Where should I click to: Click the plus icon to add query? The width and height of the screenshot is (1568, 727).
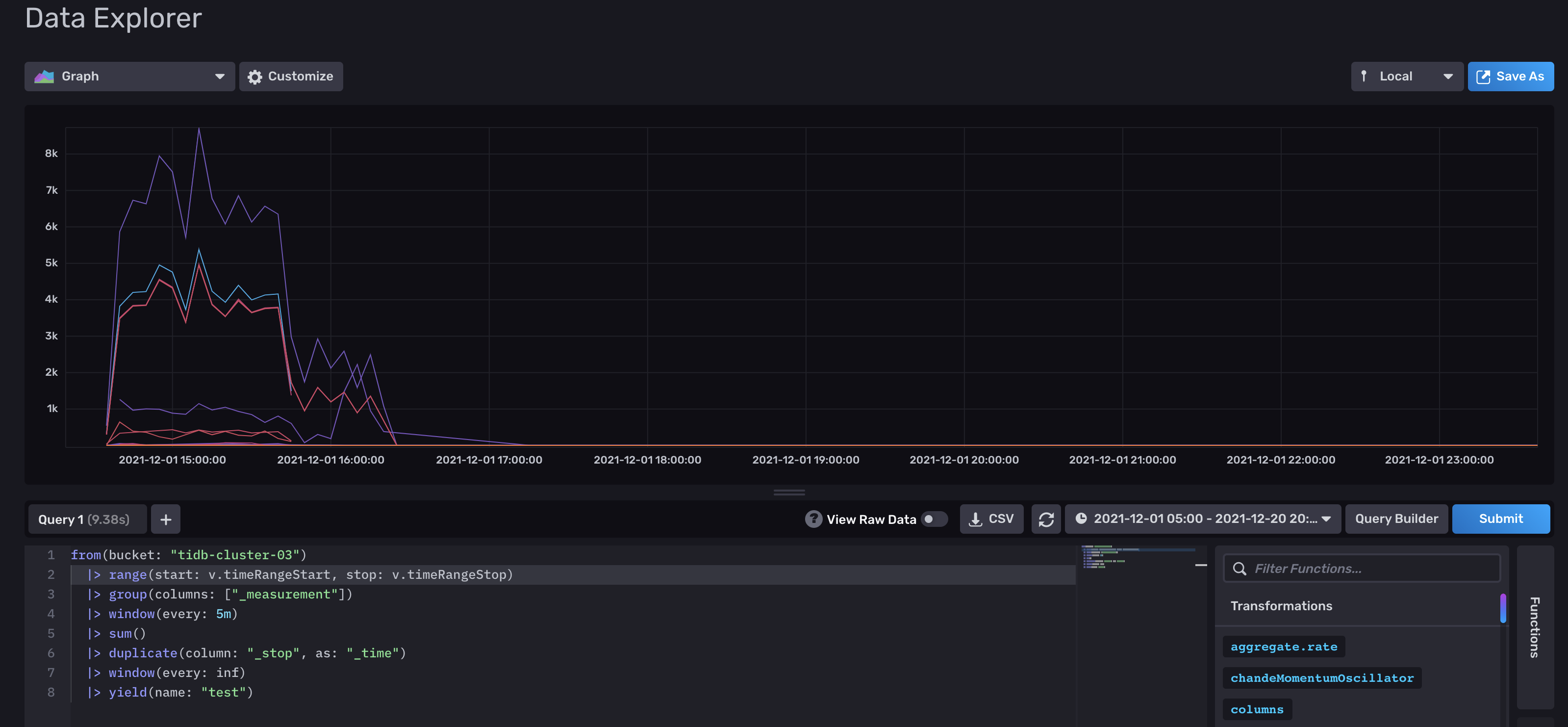[x=166, y=519]
